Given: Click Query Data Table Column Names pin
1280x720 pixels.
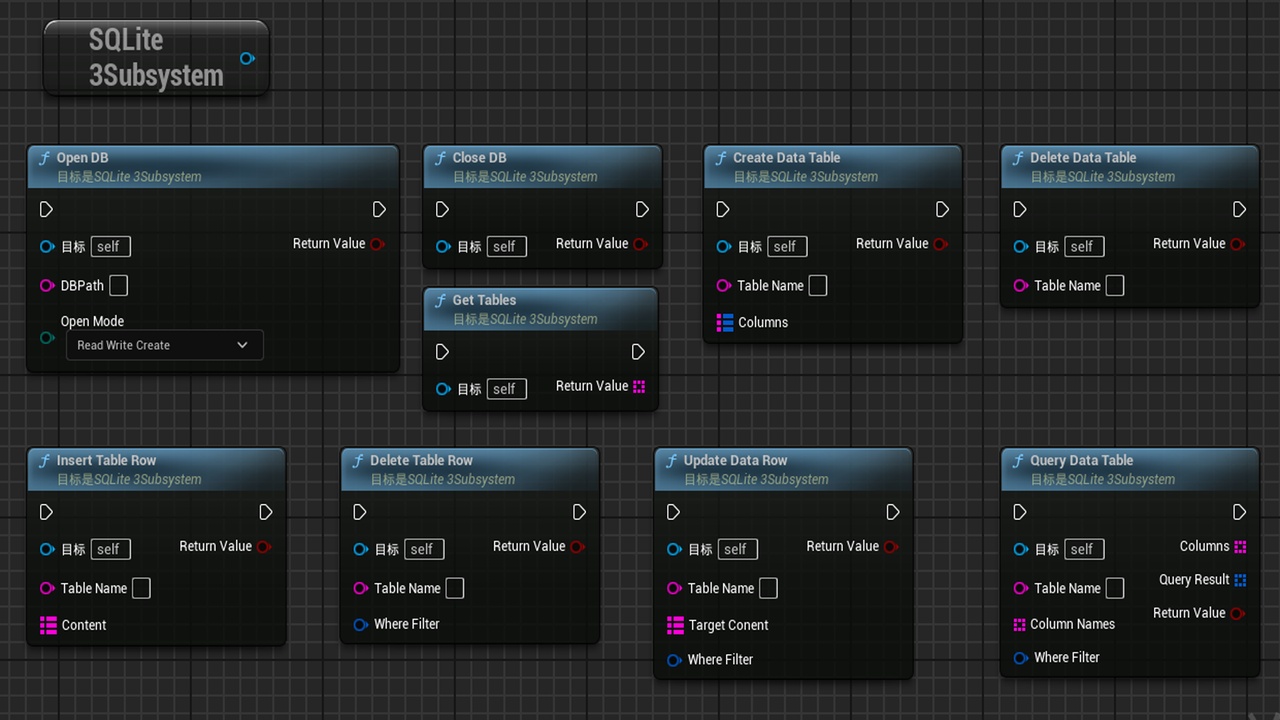Looking at the screenshot, I should tap(1020, 624).
